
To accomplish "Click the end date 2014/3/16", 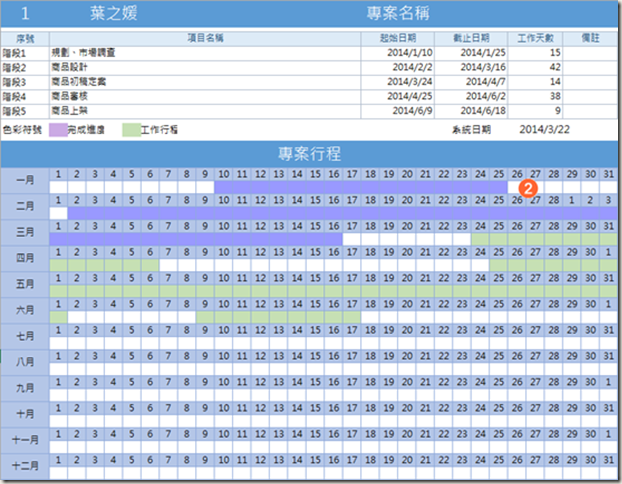I will (x=483, y=67).
